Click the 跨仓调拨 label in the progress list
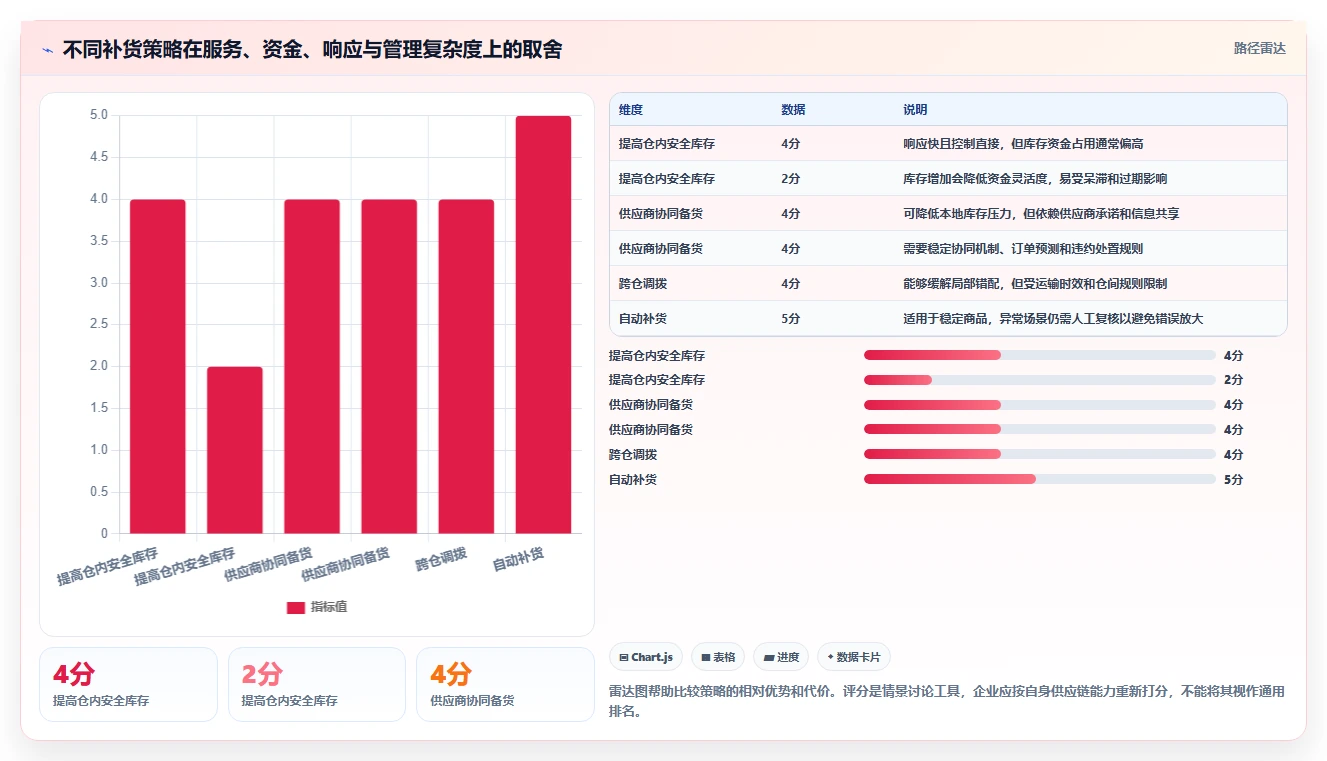 pyautogui.click(x=633, y=455)
